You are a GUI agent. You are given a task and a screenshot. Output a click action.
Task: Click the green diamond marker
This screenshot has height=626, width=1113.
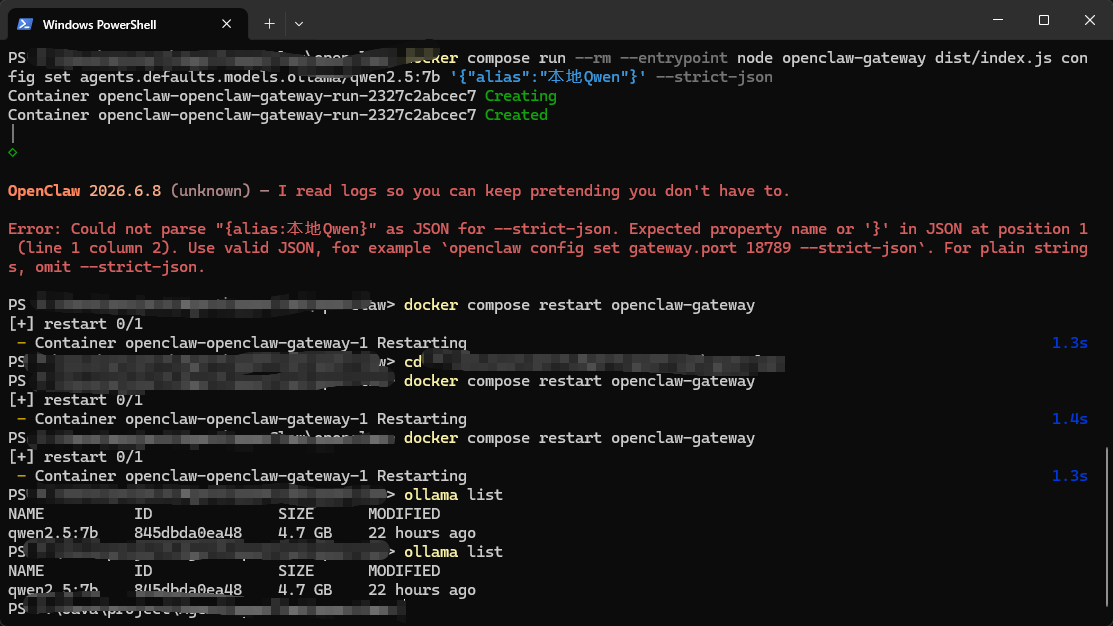(x=13, y=153)
